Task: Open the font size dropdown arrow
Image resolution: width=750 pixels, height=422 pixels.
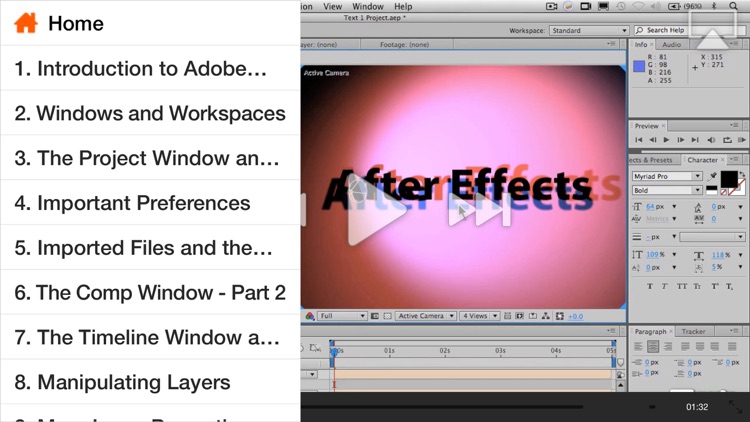Action: 674,207
